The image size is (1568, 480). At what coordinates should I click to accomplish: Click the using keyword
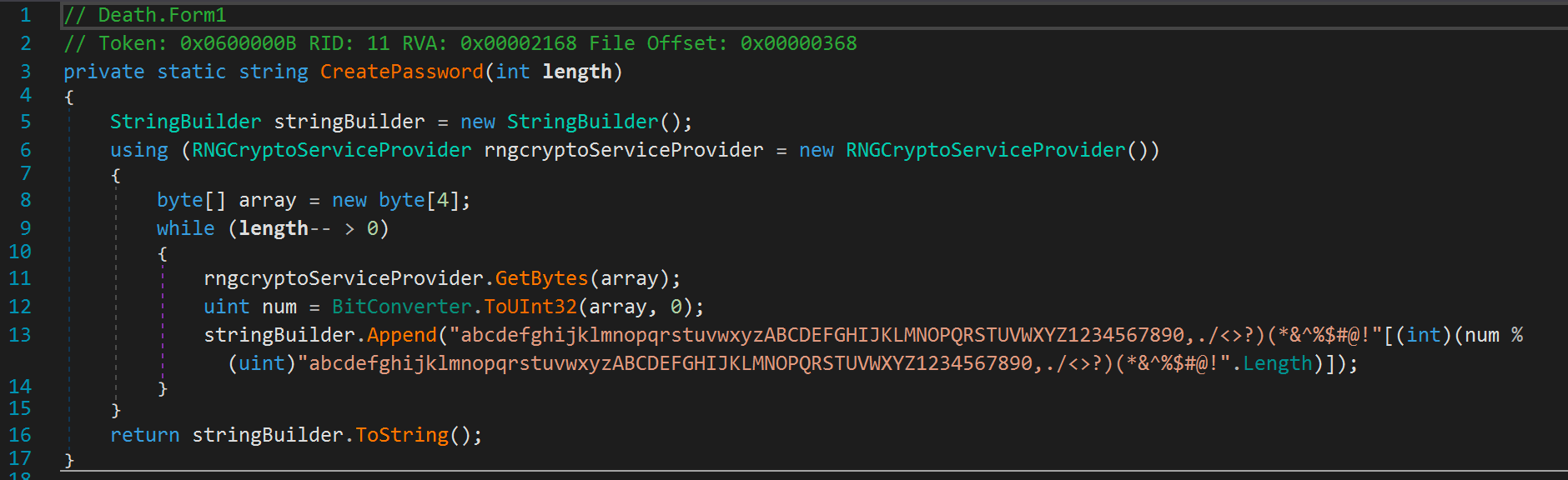pos(138,150)
